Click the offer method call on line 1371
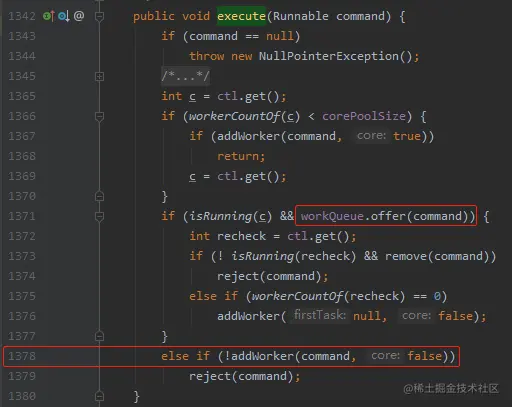This screenshot has width=512, height=407. click(x=388, y=216)
